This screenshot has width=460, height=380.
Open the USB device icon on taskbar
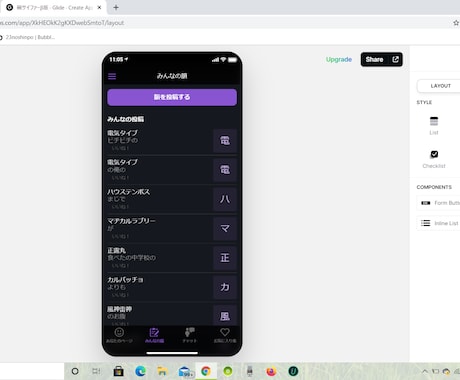point(250,371)
